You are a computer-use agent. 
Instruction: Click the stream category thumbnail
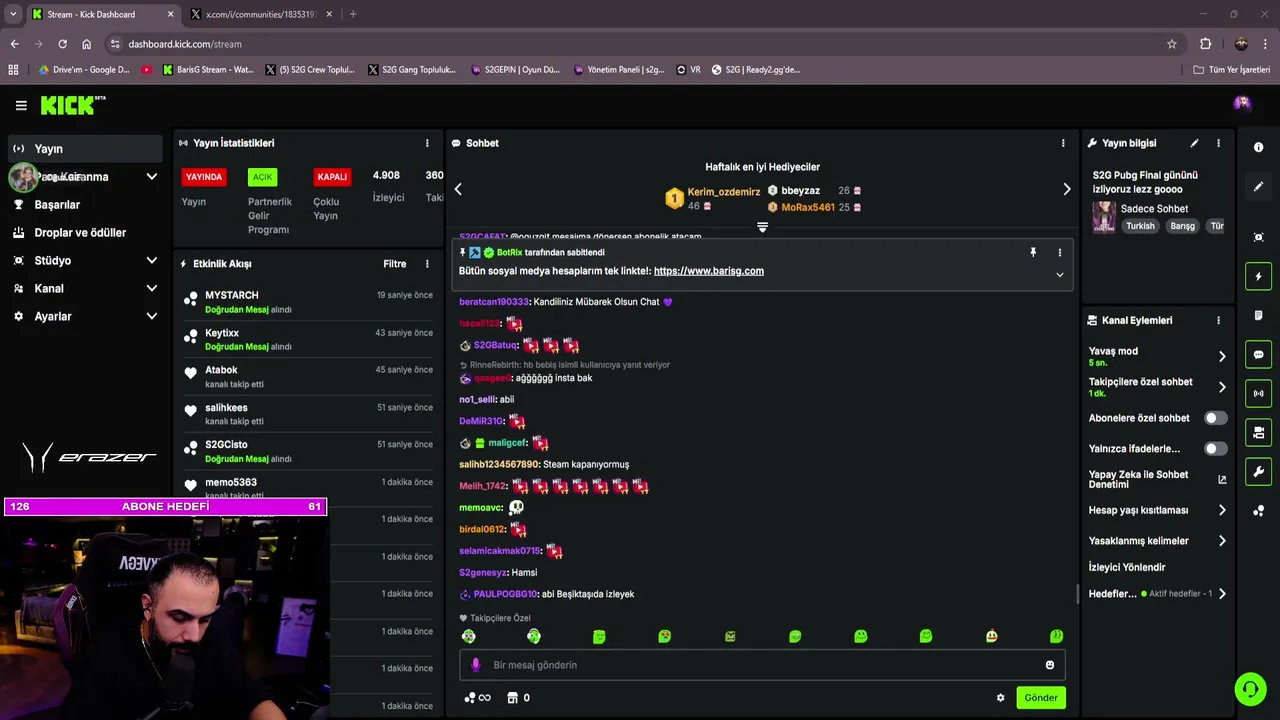[x=1104, y=217]
